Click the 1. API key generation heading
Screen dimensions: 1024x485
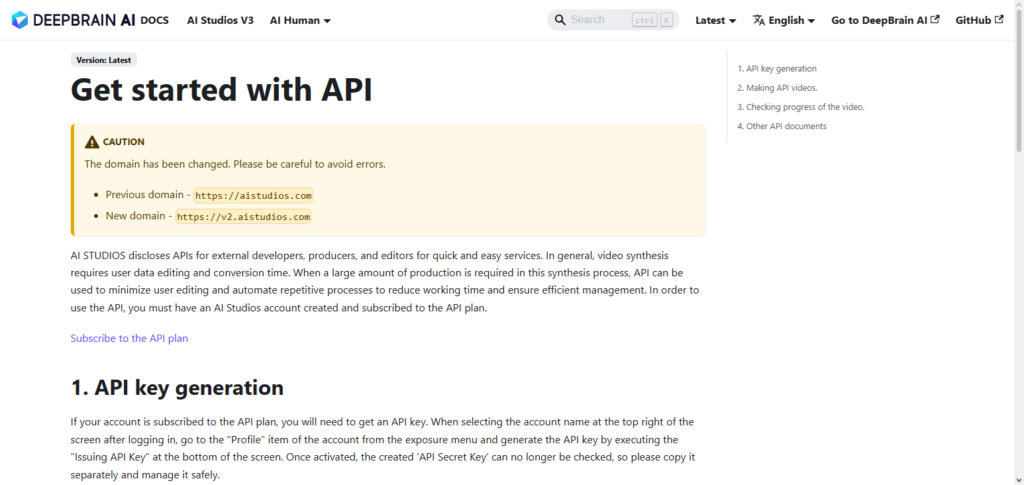coord(177,388)
